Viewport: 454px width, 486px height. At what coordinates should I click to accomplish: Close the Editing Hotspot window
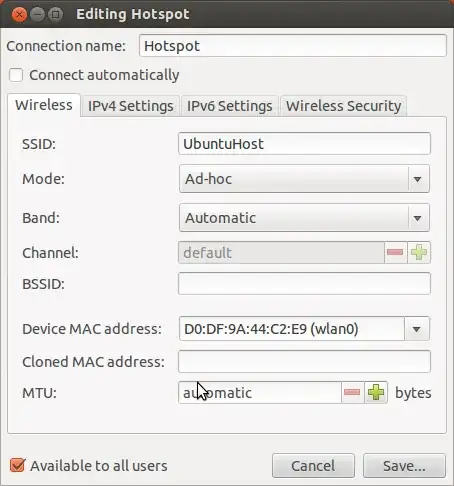point(19,14)
